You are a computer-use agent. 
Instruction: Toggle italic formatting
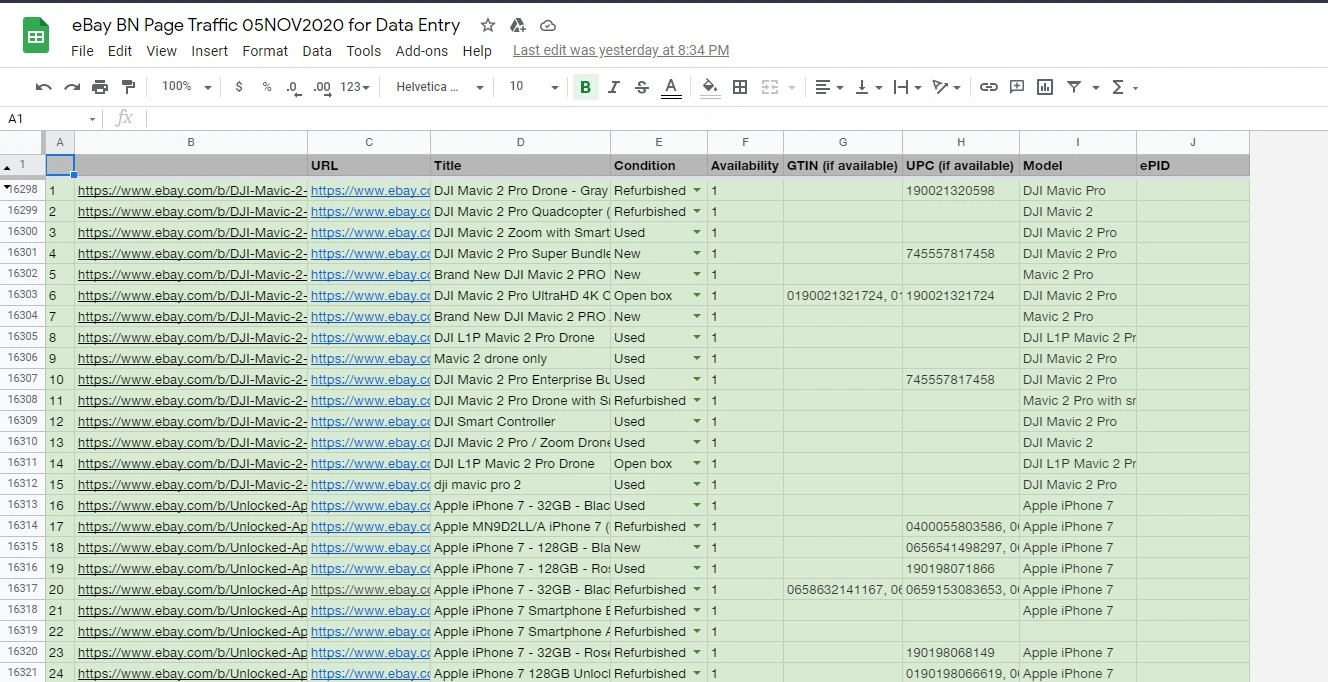[614, 87]
